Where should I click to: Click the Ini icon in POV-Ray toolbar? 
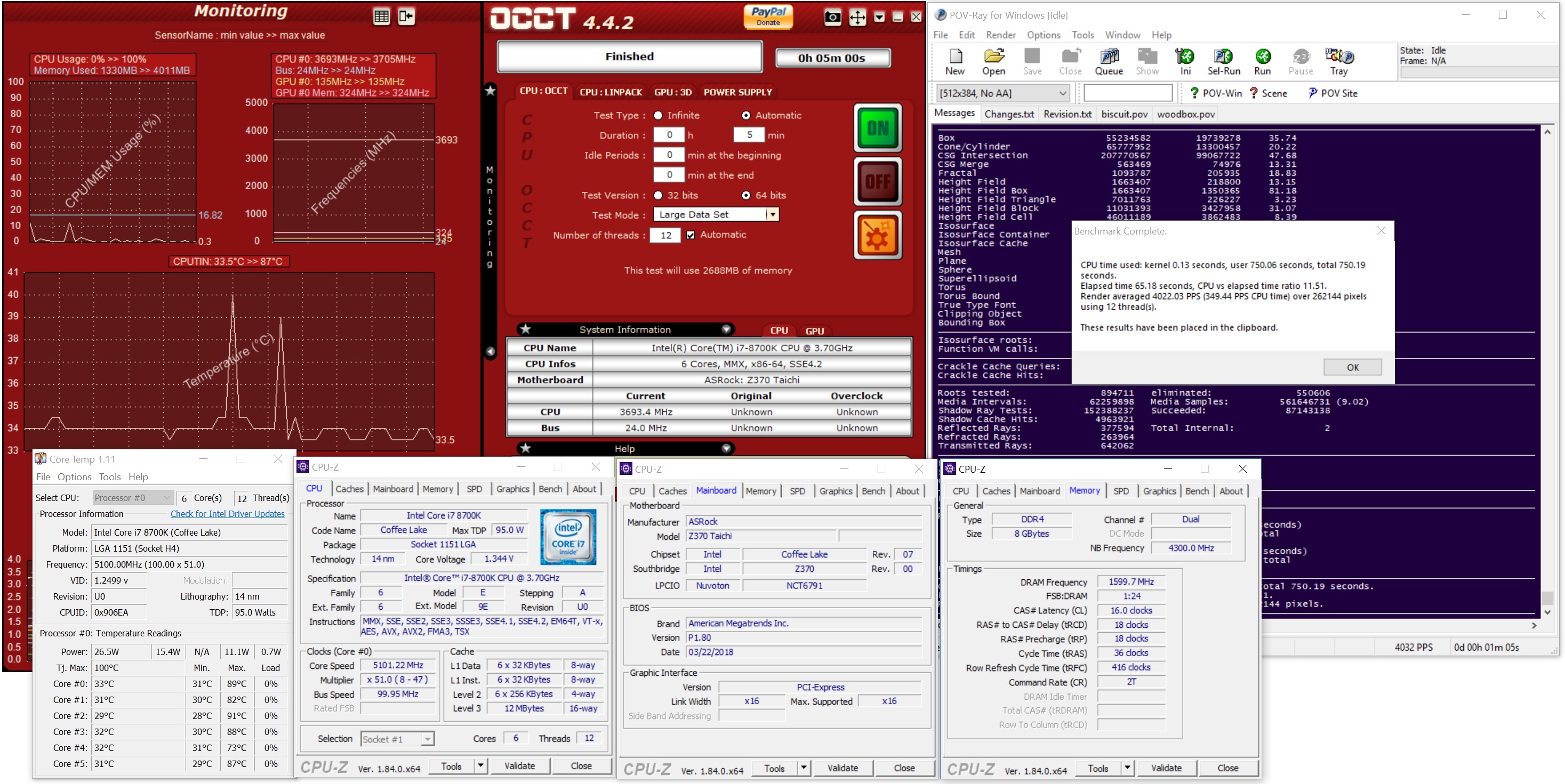click(1185, 61)
